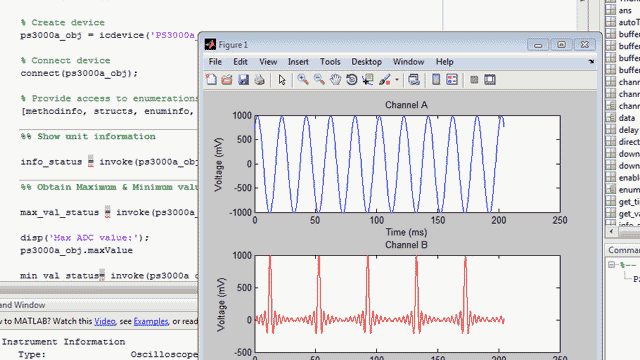Click the 'info_status' code line
640x360 pixels.
[x=109, y=162]
